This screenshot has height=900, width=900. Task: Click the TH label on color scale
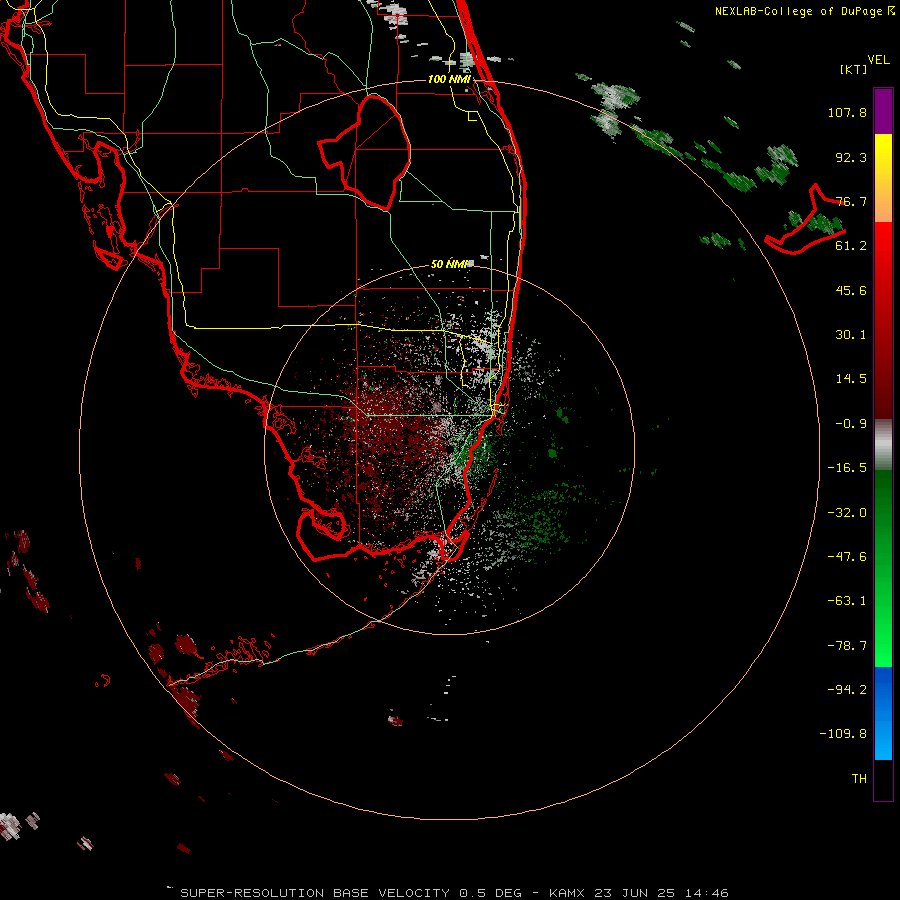[x=859, y=779]
